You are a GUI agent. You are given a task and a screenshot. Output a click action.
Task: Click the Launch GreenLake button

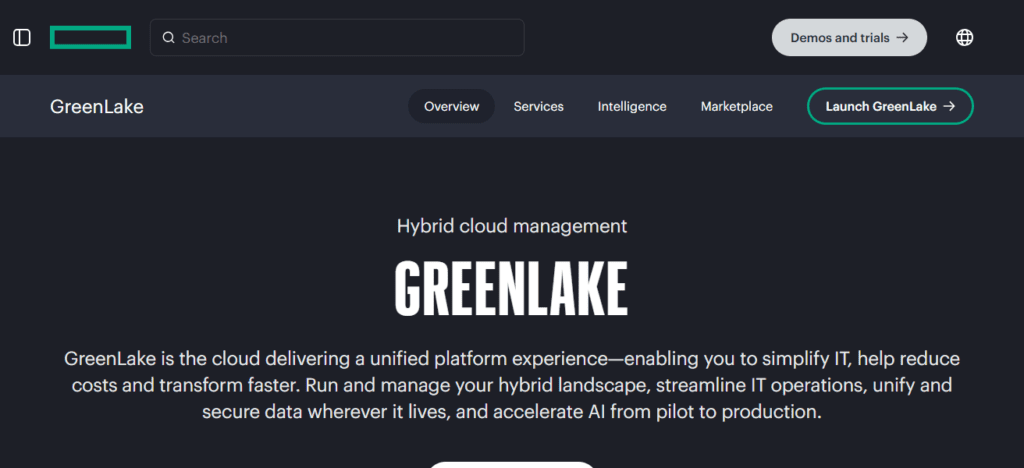pos(890,106)
